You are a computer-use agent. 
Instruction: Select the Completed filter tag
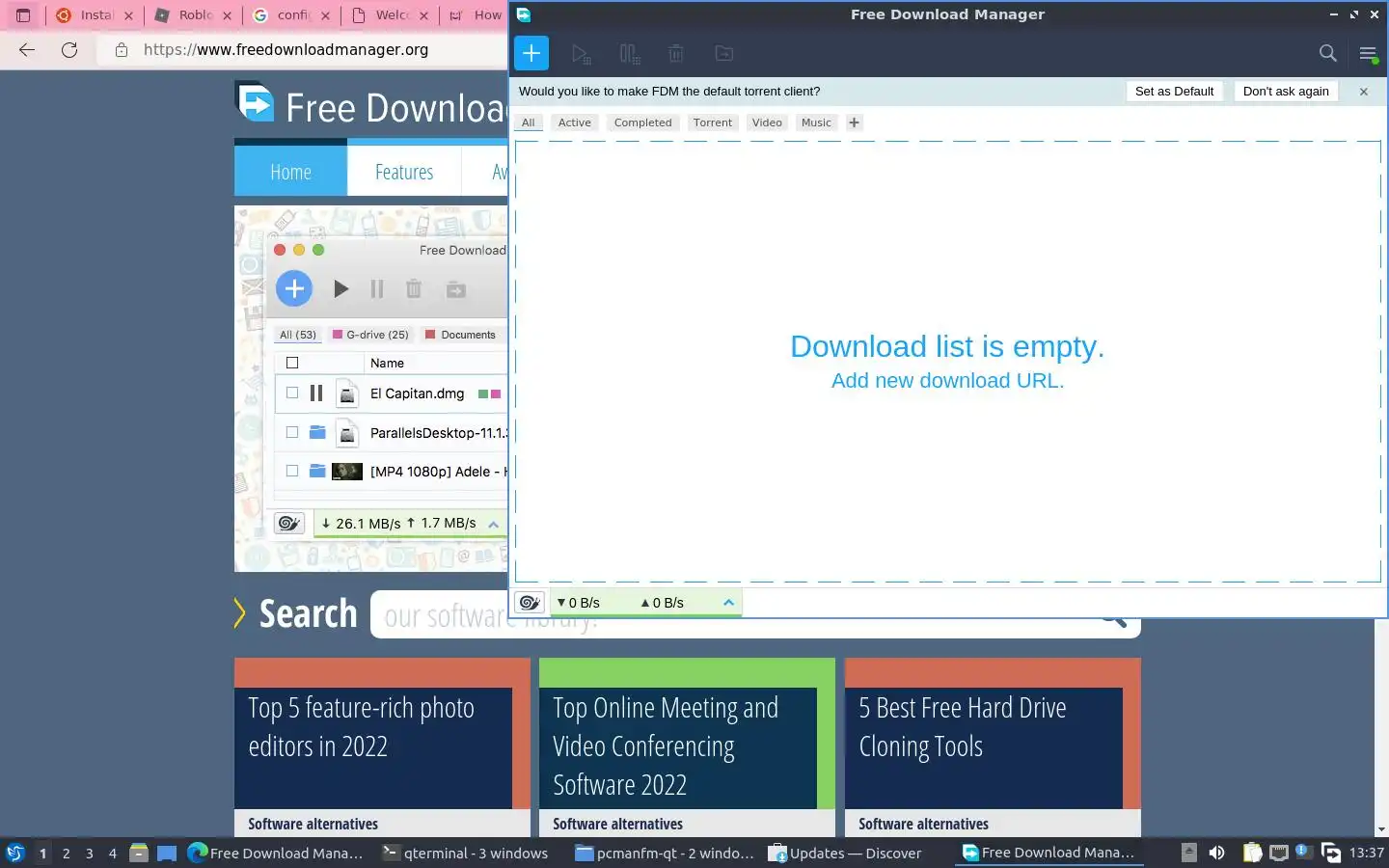tap(642, 122)
